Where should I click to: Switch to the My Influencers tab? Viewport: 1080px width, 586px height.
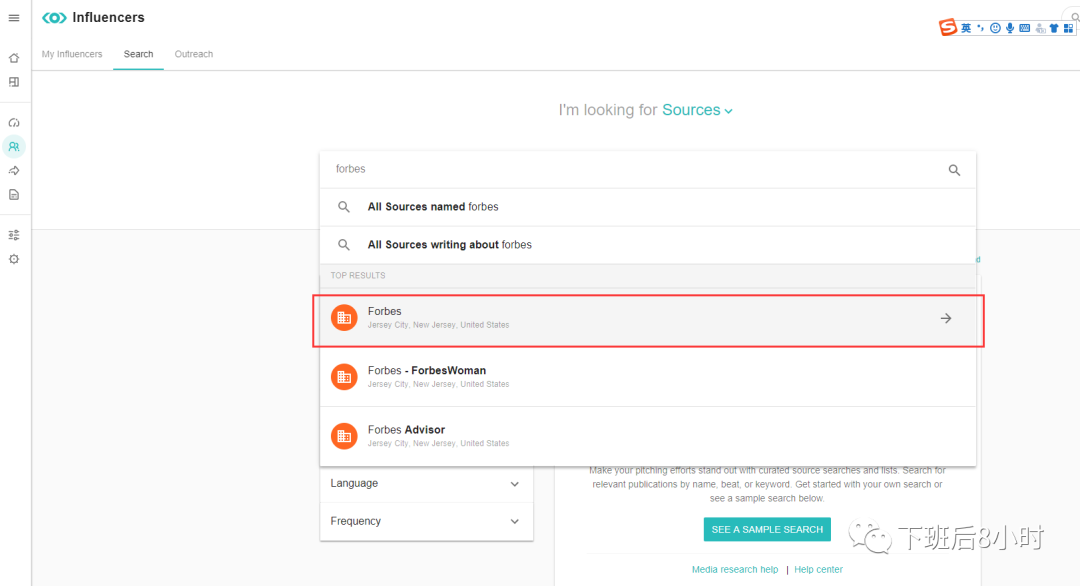click(x=72, y=54)
